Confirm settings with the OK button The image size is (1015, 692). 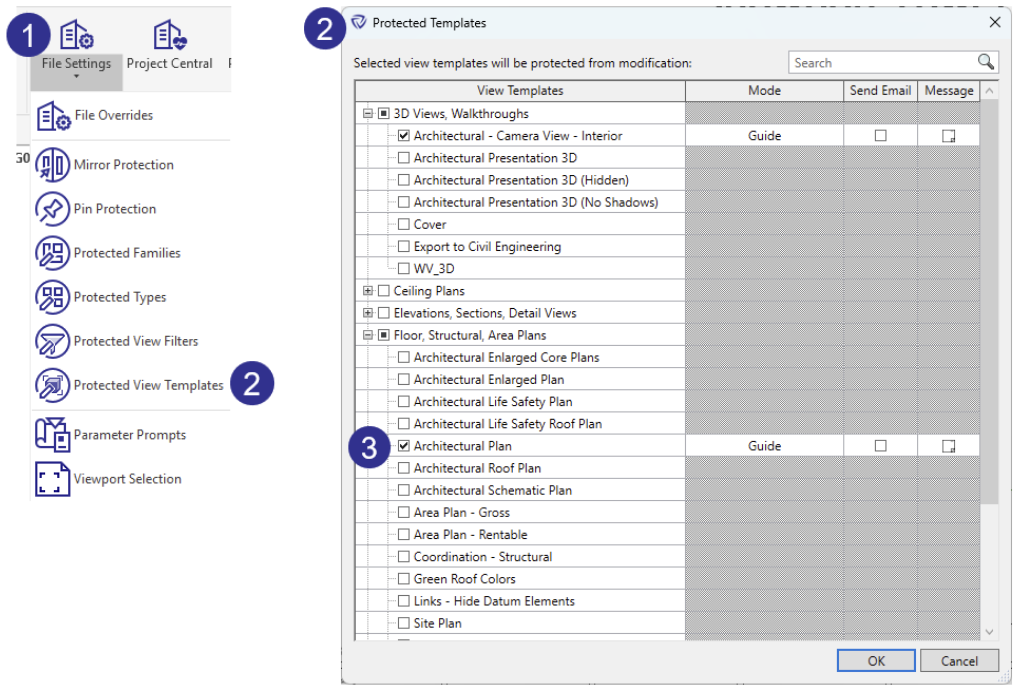coord(875,660)
